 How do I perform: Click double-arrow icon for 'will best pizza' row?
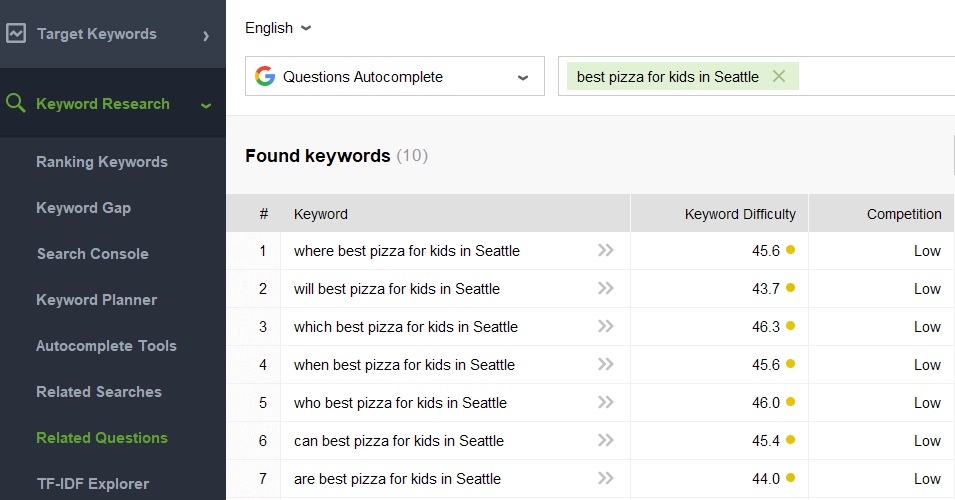(x=605, y=289)
